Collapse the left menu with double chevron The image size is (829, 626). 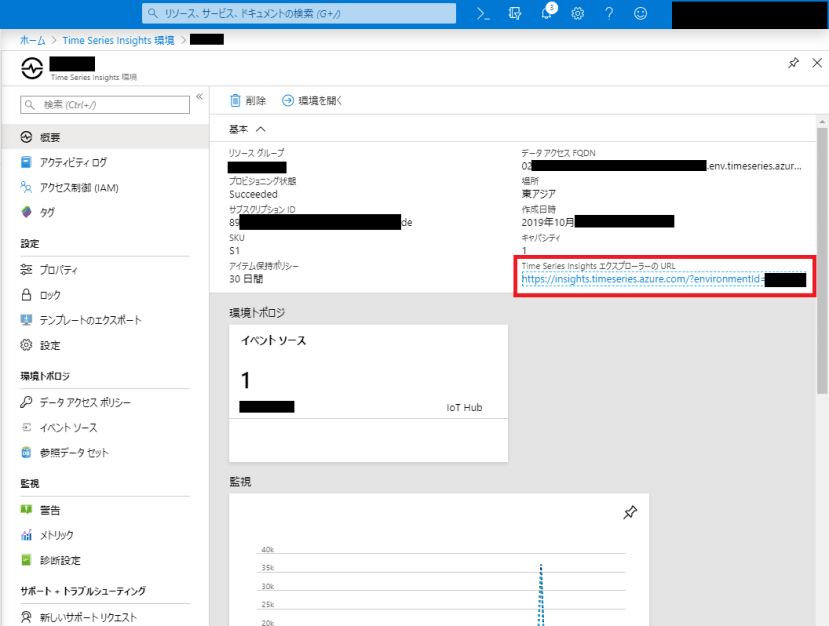(x=199, y=96)
